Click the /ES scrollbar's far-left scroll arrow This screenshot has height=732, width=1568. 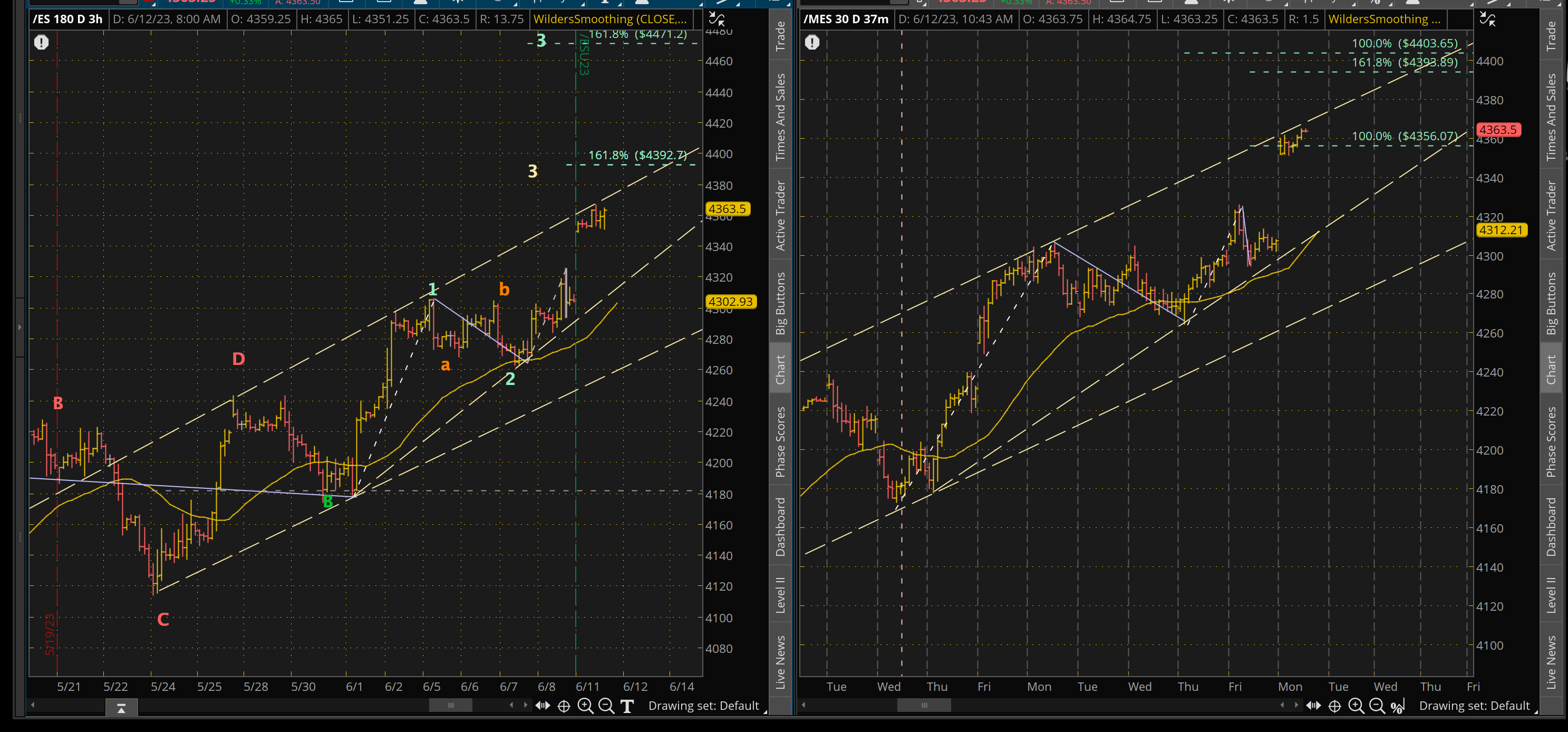tap(33, 705)
